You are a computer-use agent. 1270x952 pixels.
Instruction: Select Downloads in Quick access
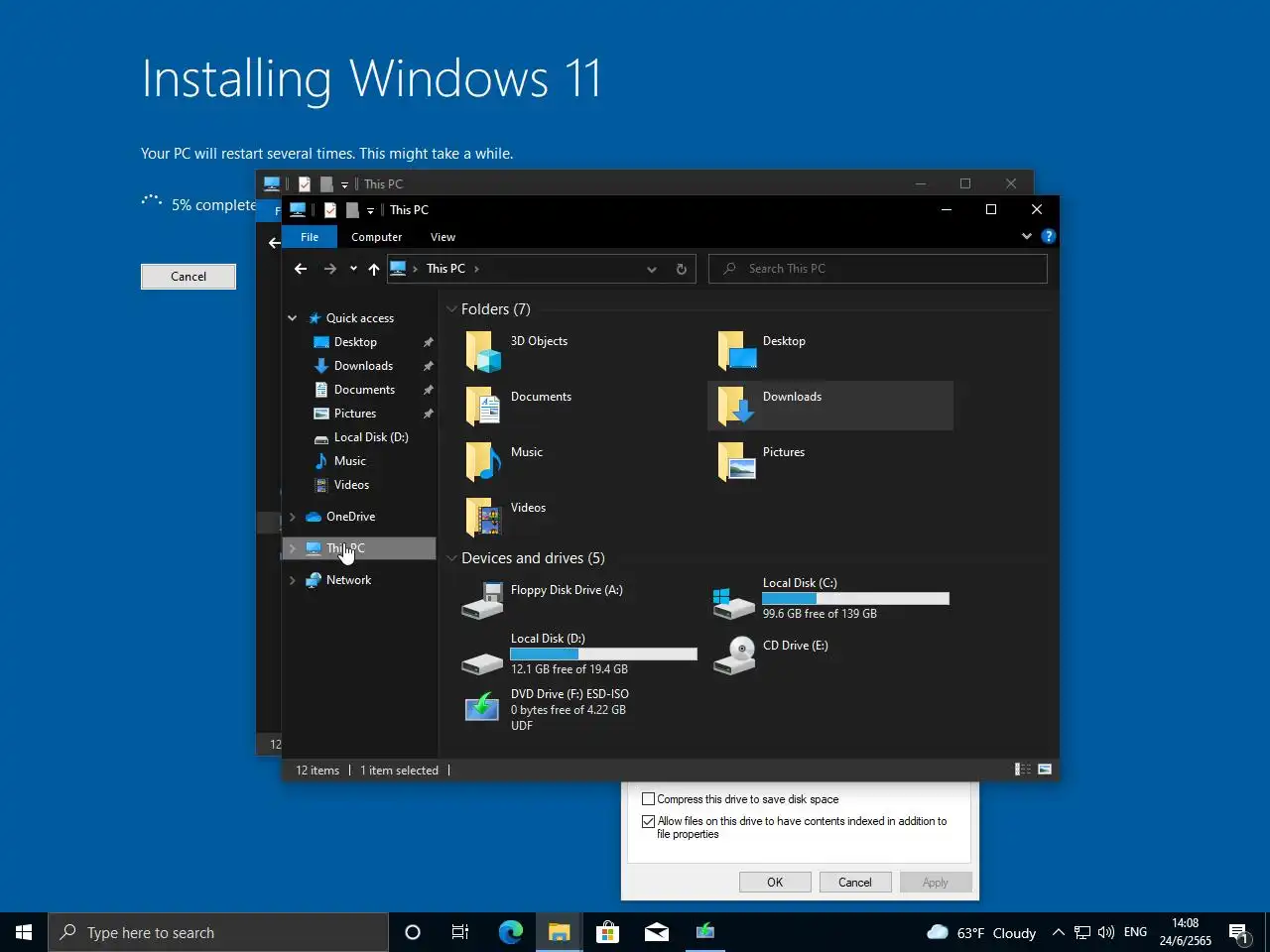point(361,366)
